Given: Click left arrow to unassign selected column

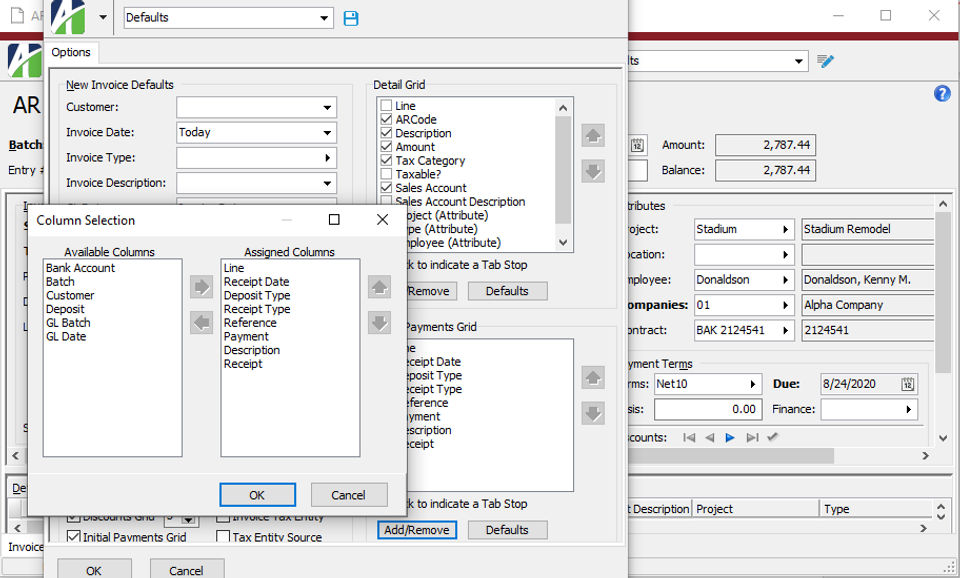Looking at the screenshot, I should click(x=201, y=322).
